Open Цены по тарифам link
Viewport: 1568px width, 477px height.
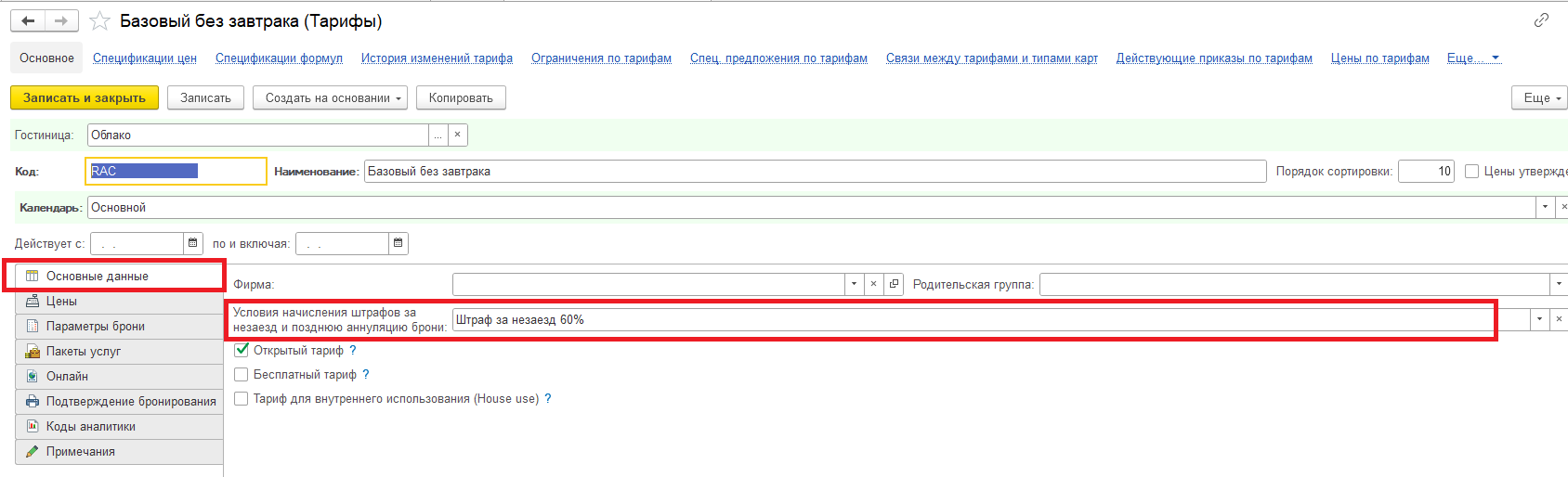point(1379,58)
